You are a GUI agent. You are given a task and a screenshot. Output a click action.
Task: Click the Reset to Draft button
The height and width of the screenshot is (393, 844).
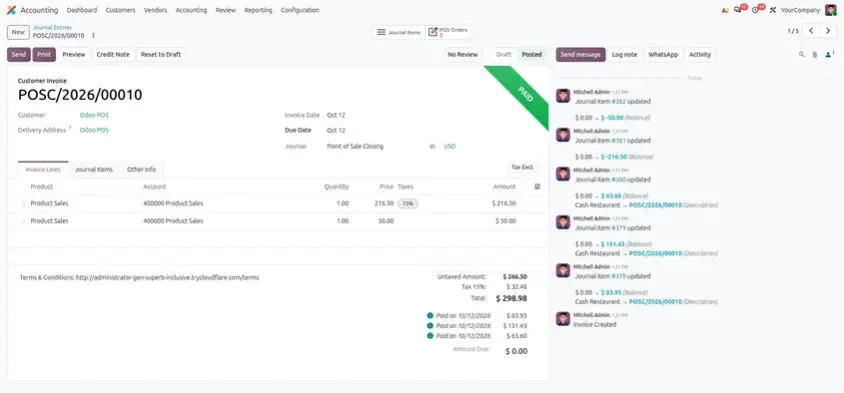[161, 54]
